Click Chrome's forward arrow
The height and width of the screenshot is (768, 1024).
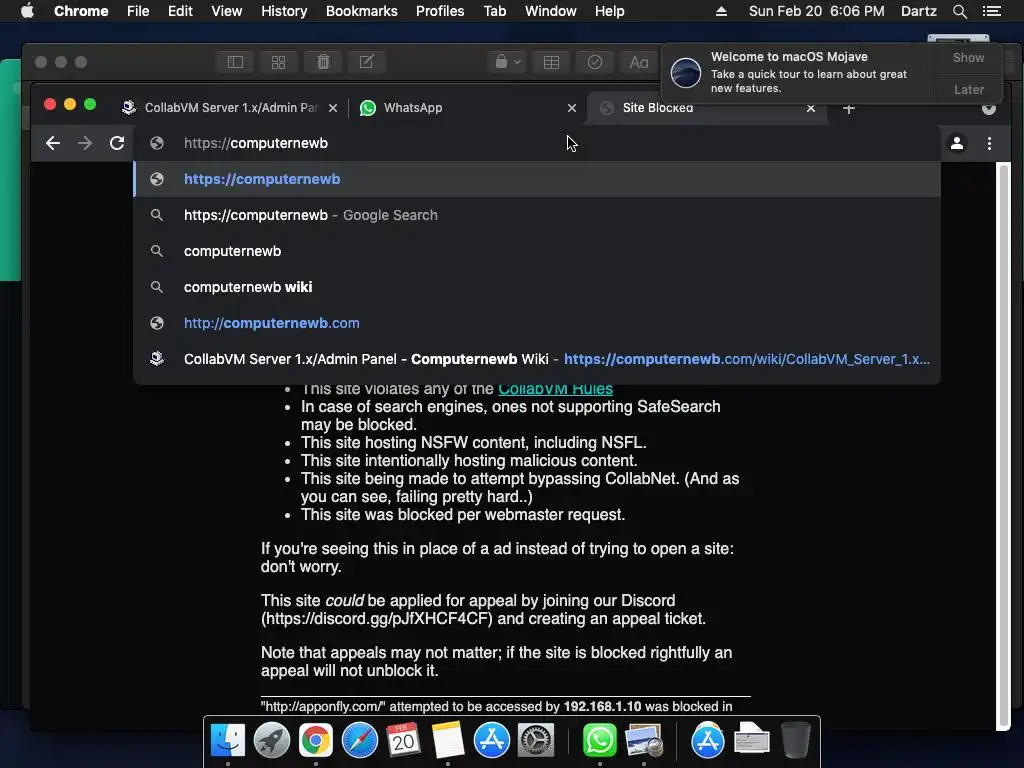(85, 143)
